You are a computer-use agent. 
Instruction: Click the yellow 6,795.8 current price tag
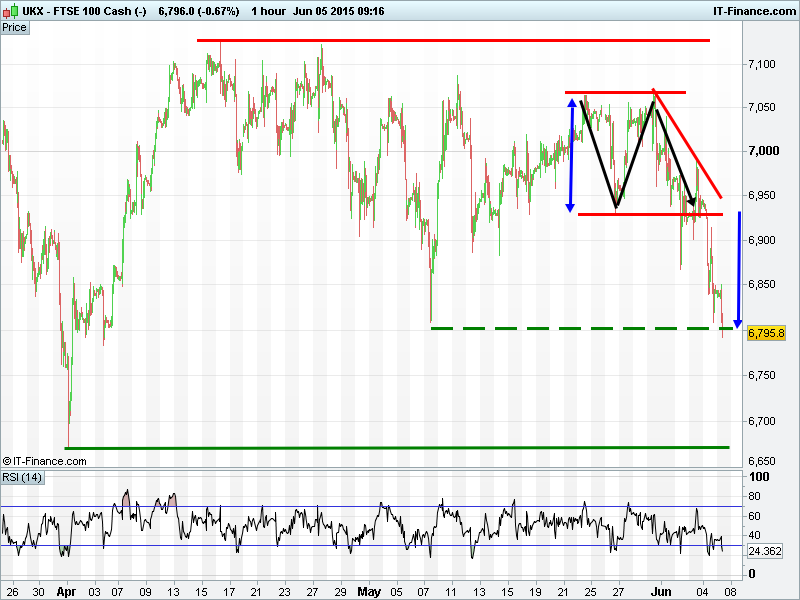click(766, 333)
